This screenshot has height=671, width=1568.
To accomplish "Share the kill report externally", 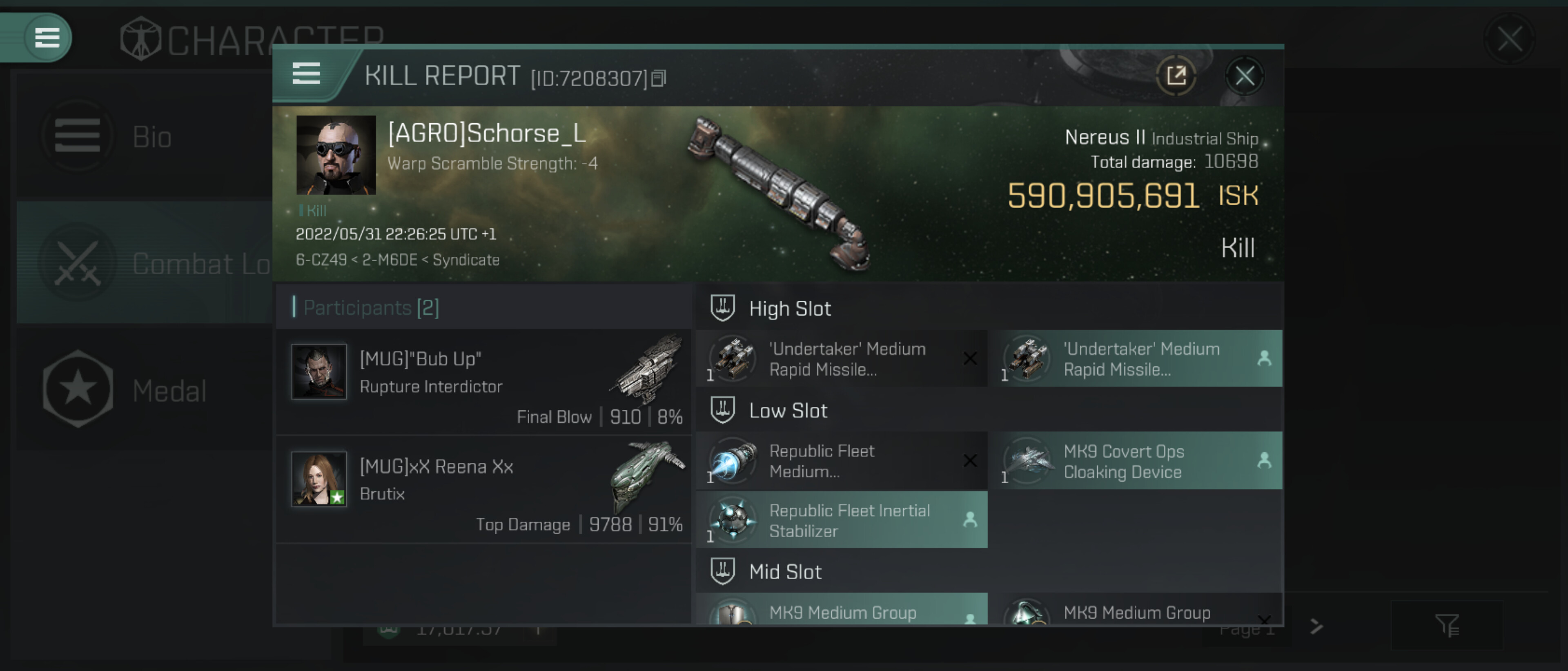I will coord(1176,76).
